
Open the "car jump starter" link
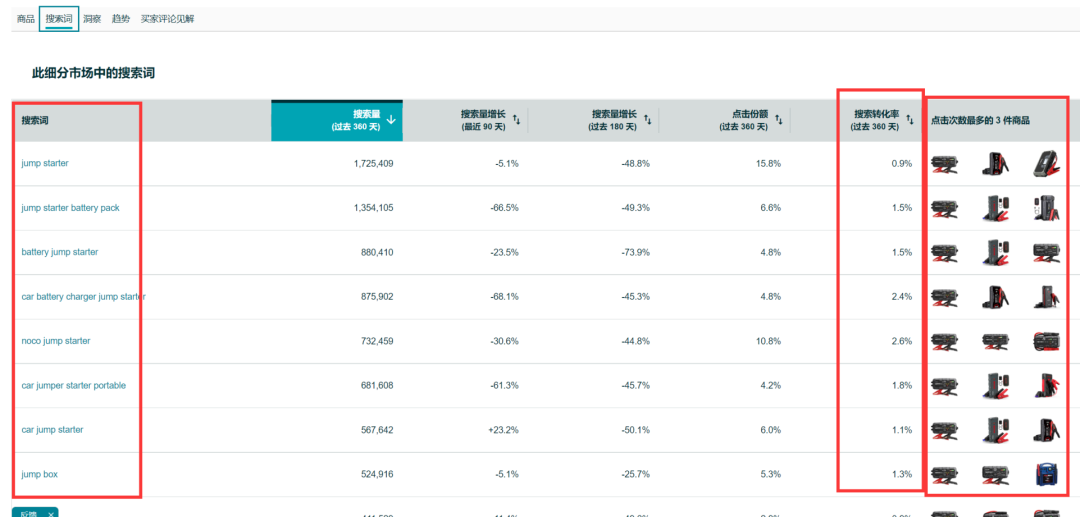click(52, 430)
